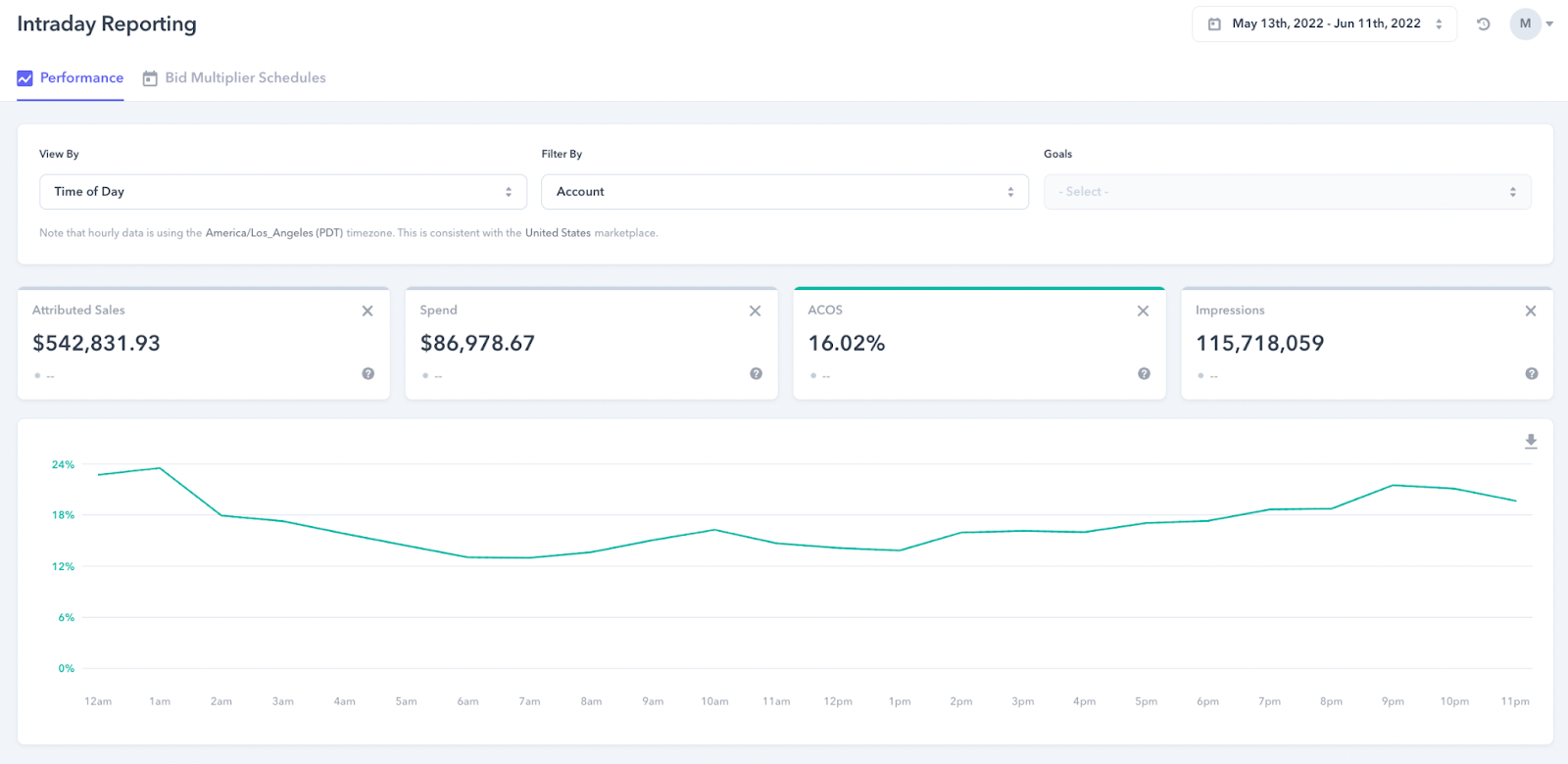
Task: Click help icon on ACOS card
Action: [1144, 373]
